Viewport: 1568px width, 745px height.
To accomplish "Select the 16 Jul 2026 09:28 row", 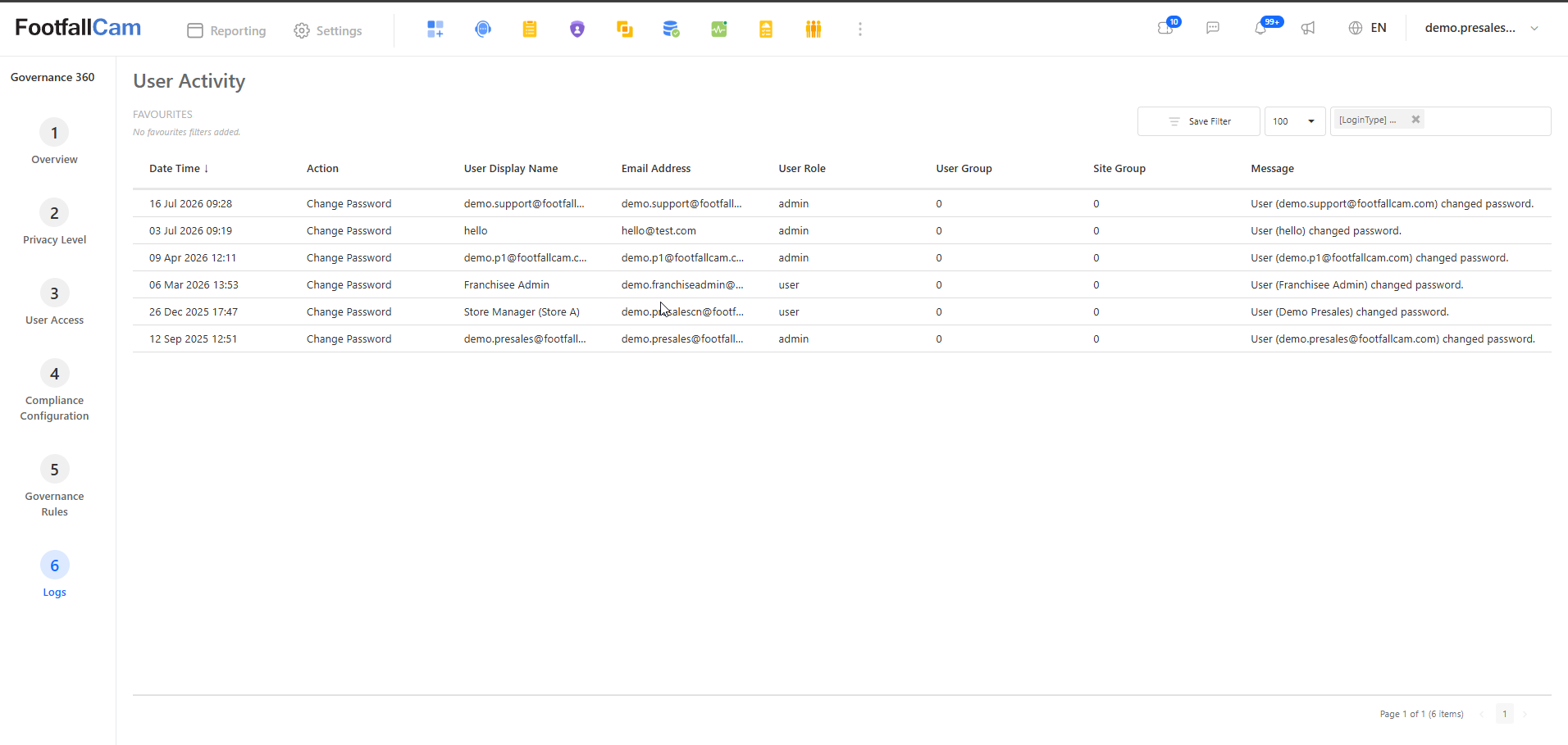I will pos(841,204).
